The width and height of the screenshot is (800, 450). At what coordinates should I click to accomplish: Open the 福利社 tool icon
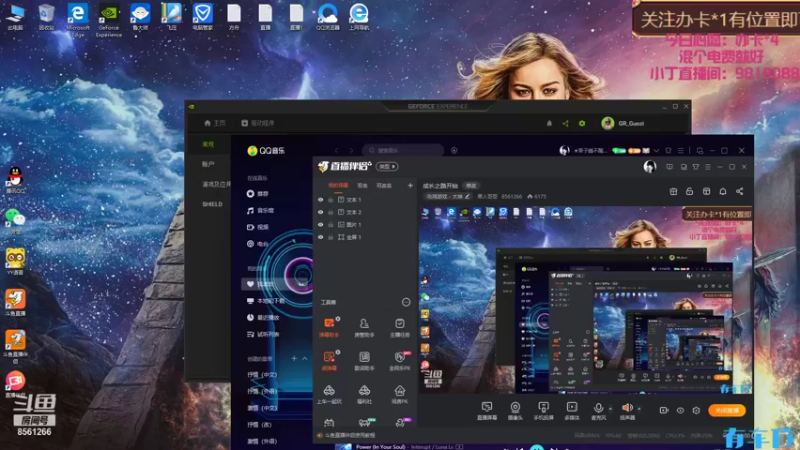coord(364,394)
